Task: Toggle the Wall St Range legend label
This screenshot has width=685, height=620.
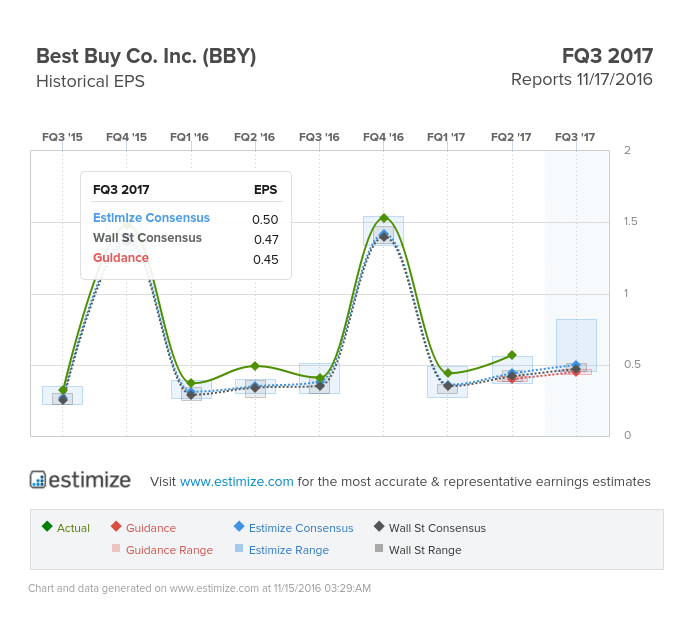Action: [x=425, y=550]
